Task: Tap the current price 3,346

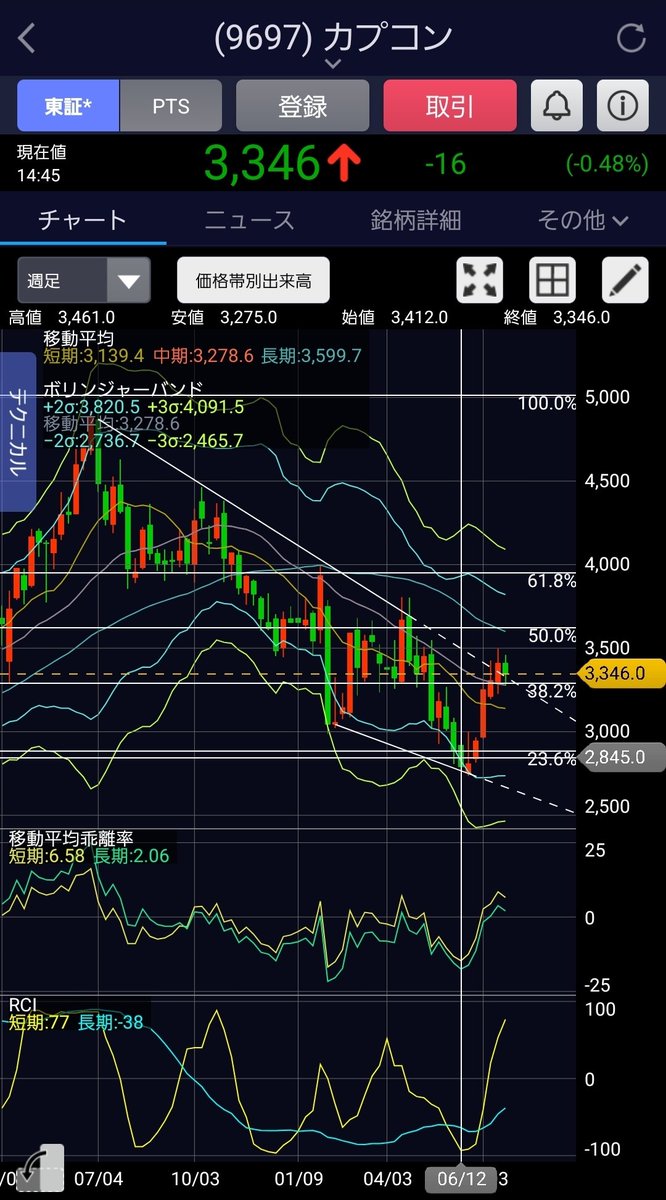Action: (x=262, y=163)
